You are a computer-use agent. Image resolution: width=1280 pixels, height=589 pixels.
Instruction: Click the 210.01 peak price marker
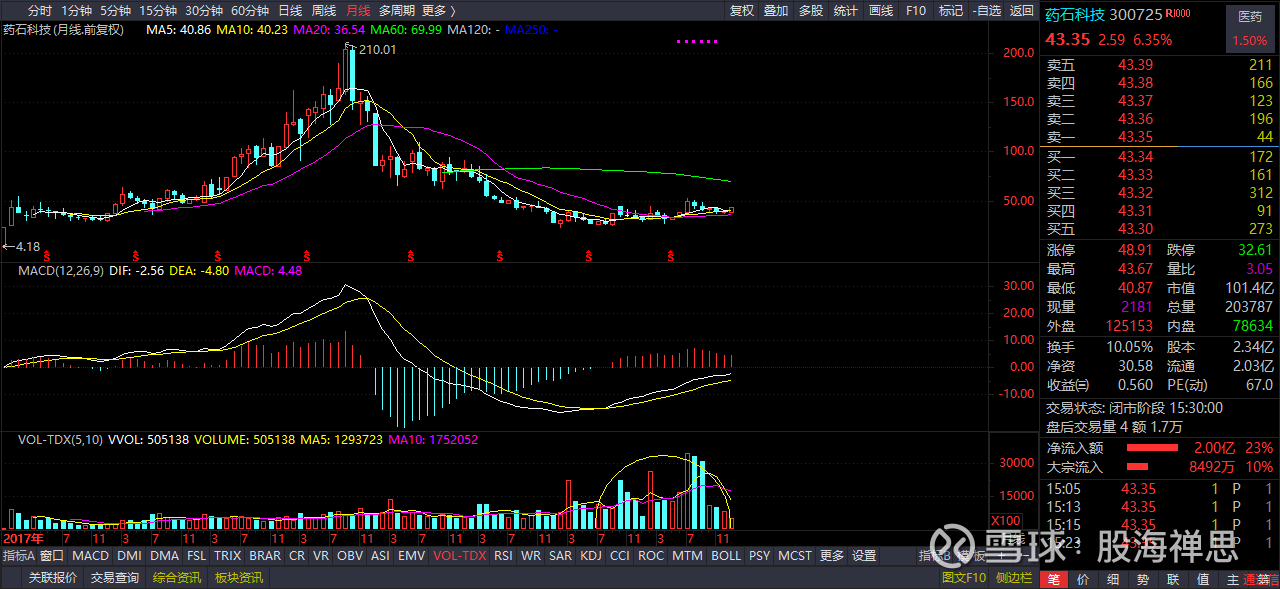pyautogui.click(x=376, y=49)
